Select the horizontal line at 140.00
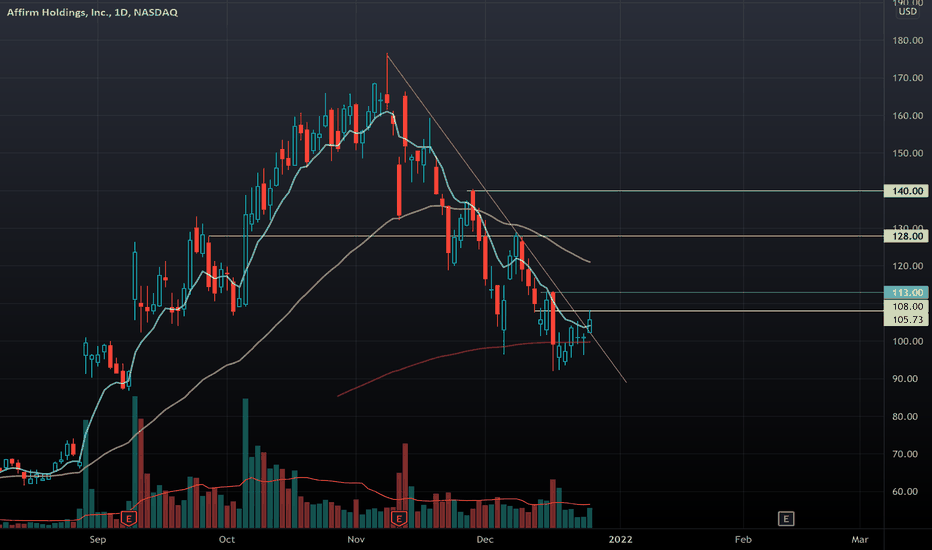 click(677, 191)
